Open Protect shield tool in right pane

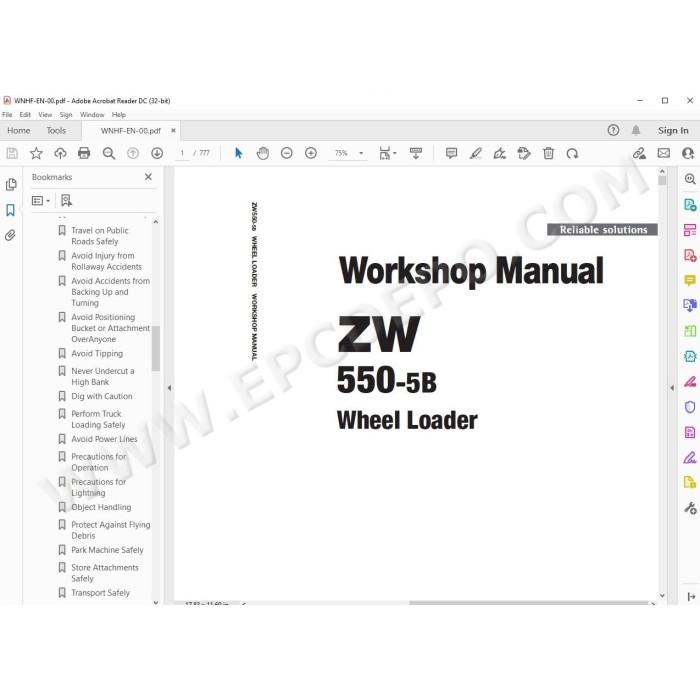tap(690, 407)
